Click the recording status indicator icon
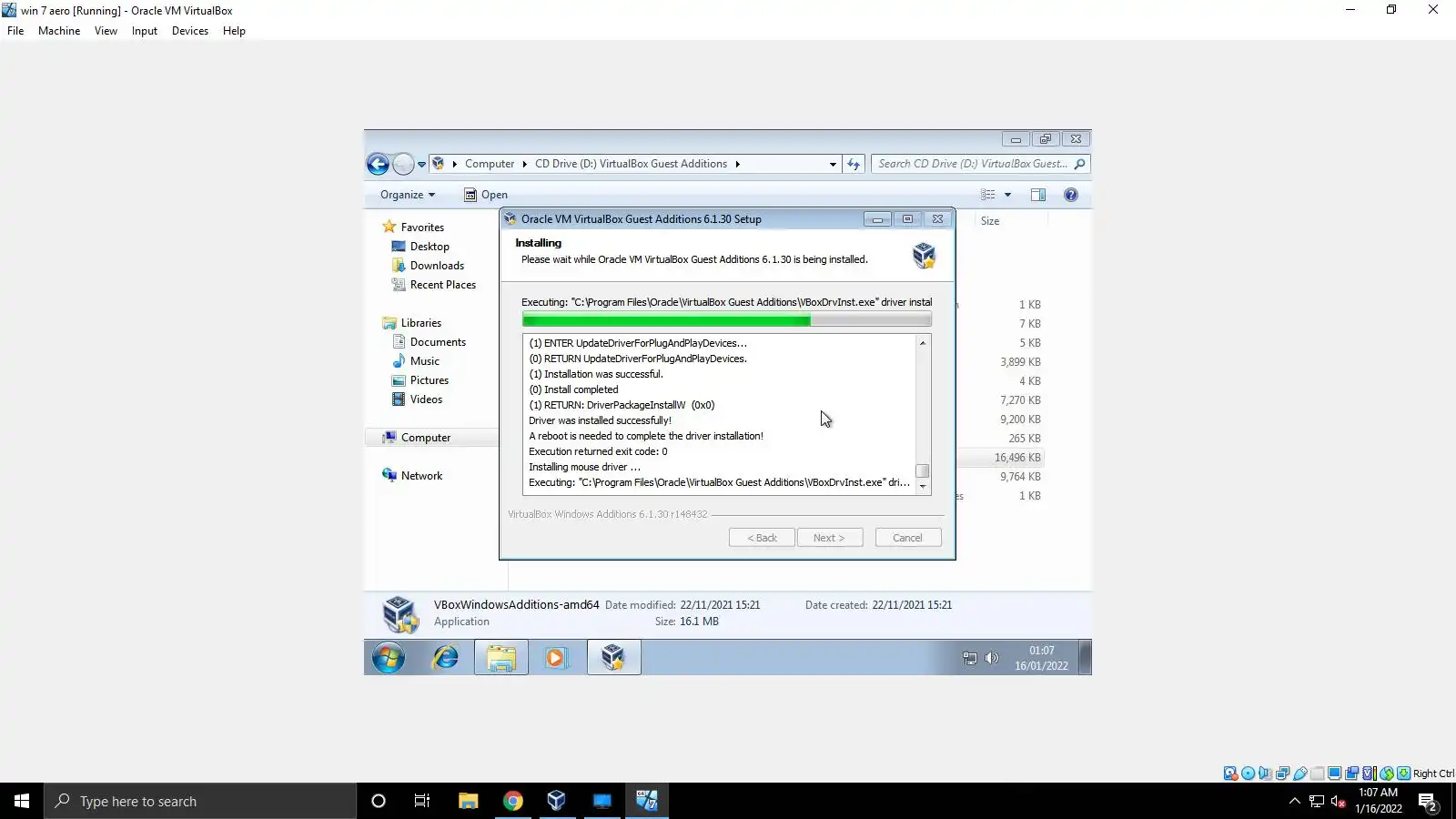 click(1352, 773)
